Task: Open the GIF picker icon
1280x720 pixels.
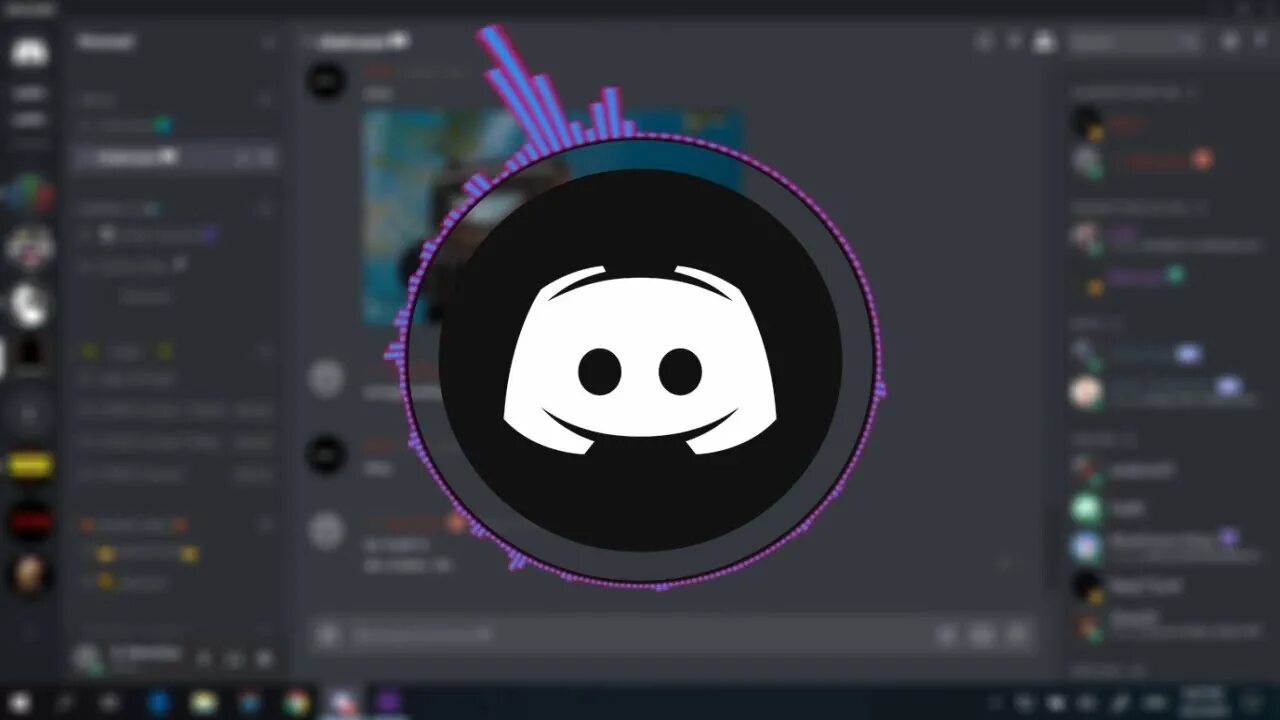Action: 982,634
